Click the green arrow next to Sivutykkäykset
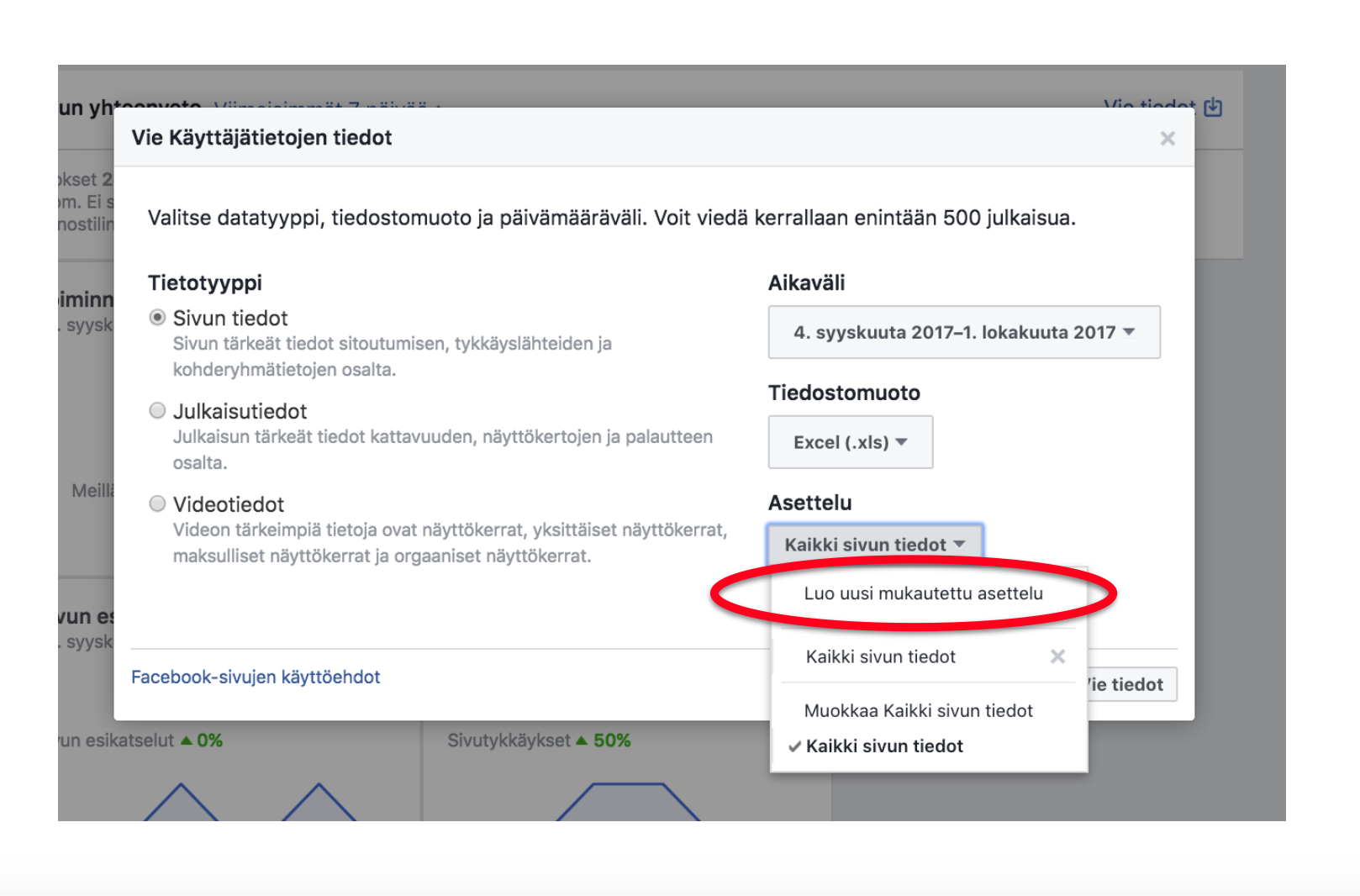The image size is (1360, 896). coord(581,741)
